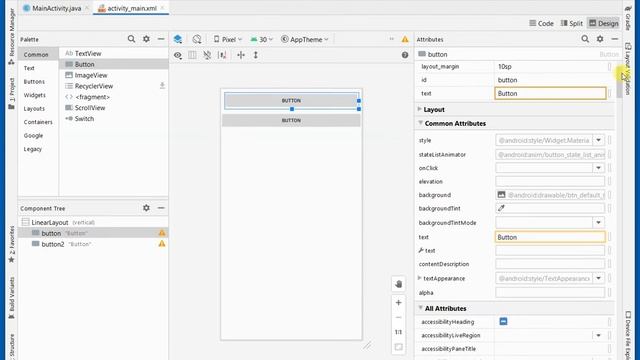The image size is (640, 360).
Task: Minimize the Palette panel
Action: (x=161, y=39)
